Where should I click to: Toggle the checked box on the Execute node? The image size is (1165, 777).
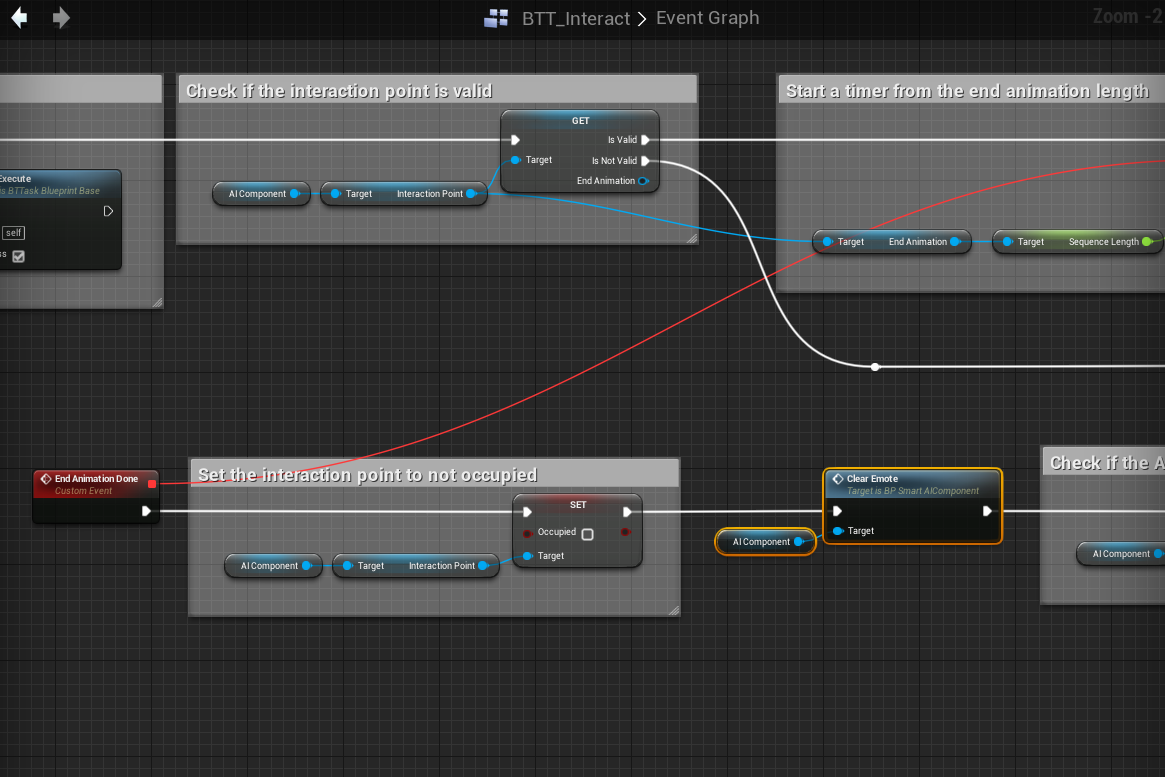click(18, 256)
